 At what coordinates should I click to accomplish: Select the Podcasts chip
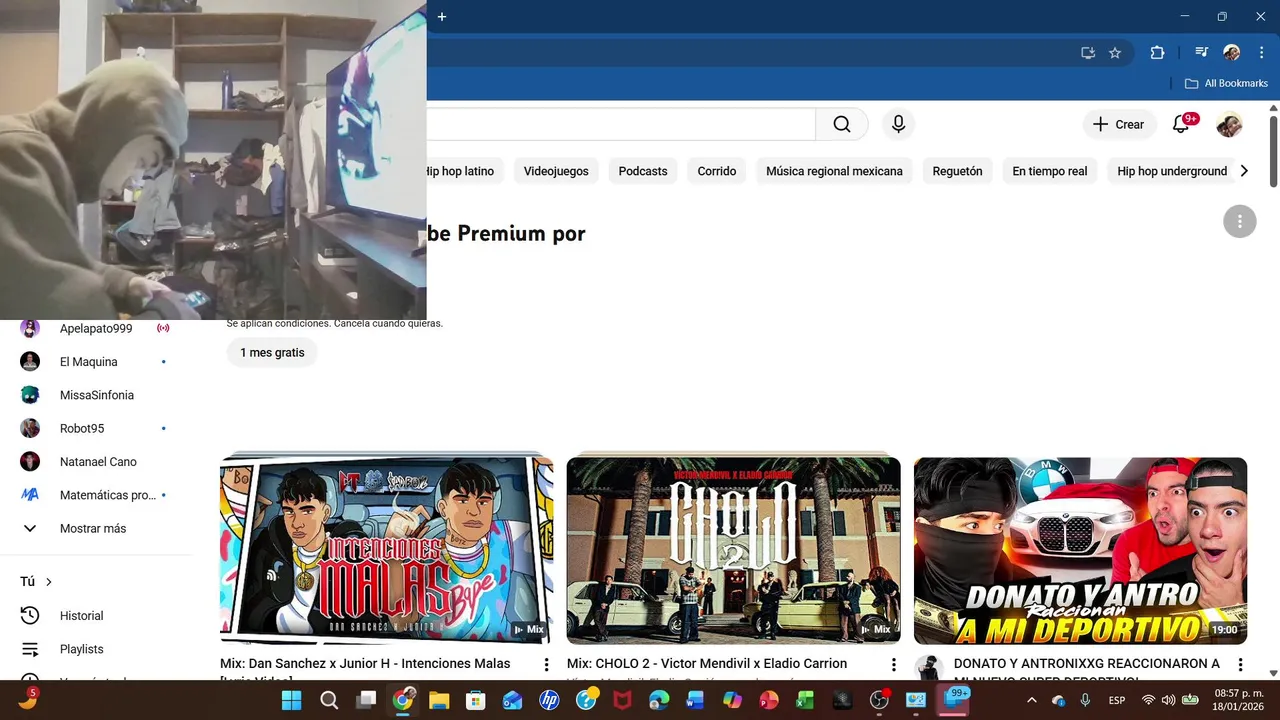click(643, 171)
